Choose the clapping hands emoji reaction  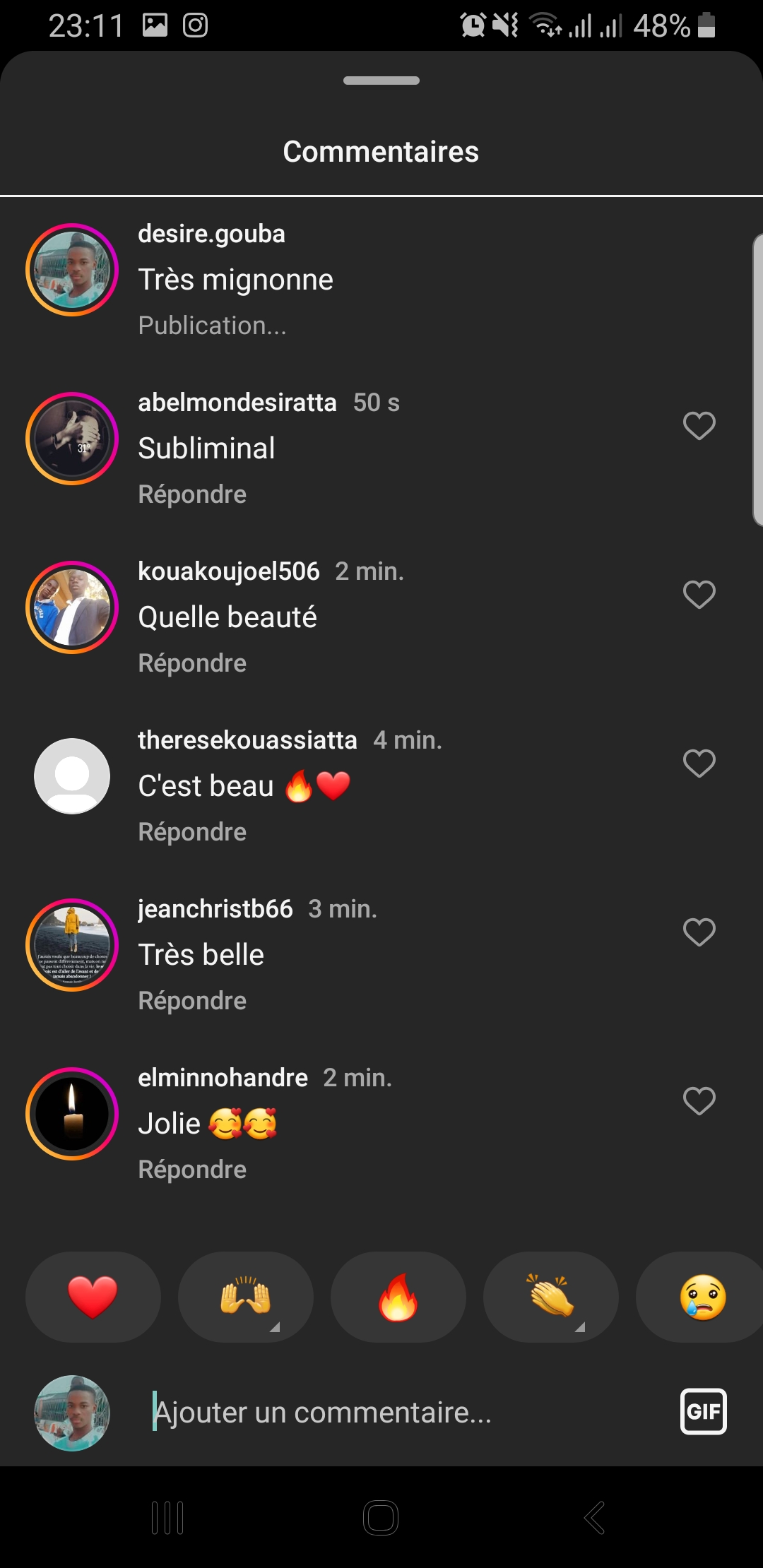pos(550,1297)
